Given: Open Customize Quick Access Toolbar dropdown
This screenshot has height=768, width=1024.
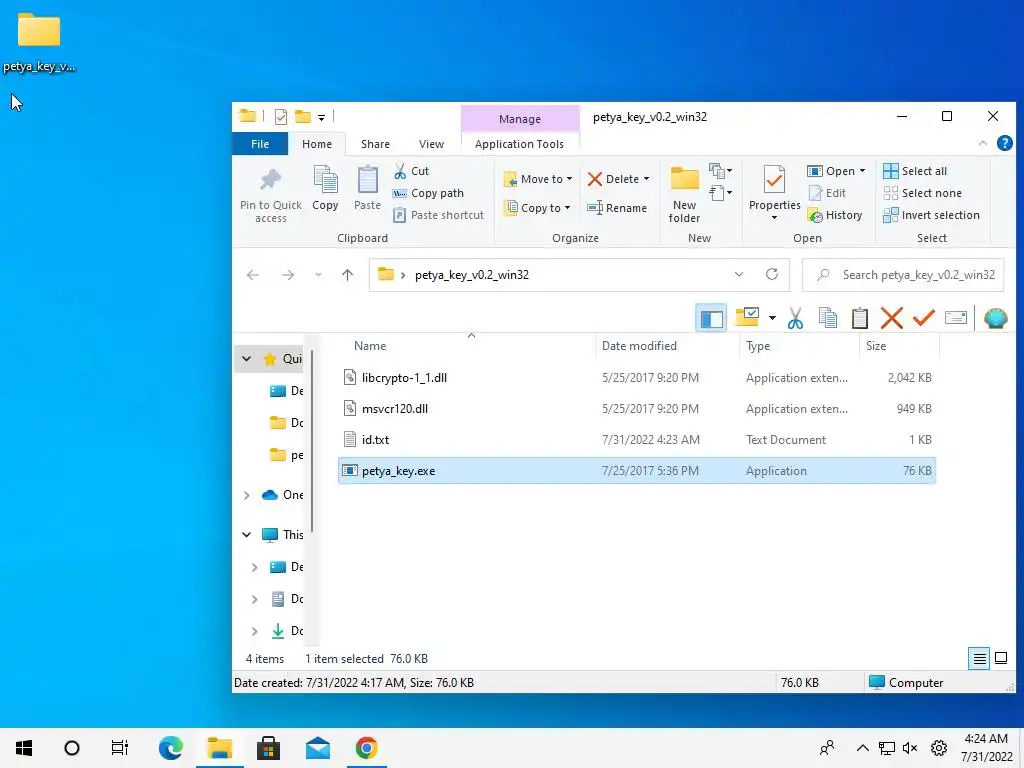Looking at the screenshot, I should coord(321,118).
